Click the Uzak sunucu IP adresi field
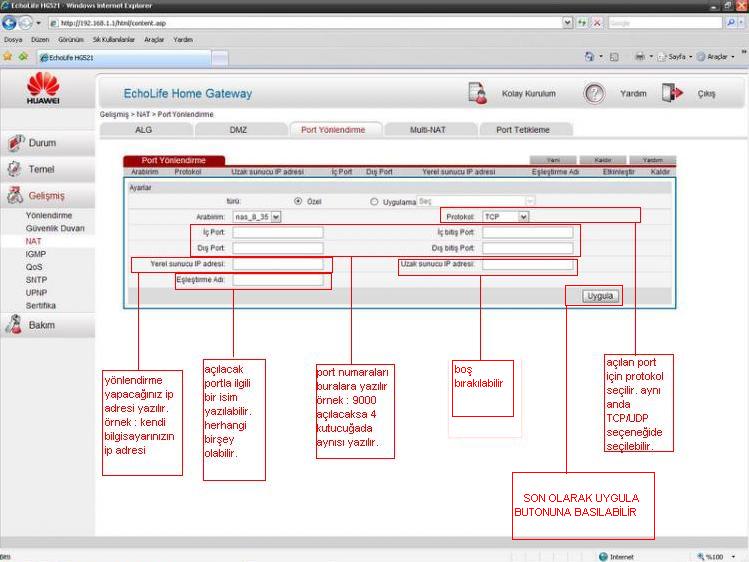This screenshot has height=562, width=749. (x=527, y=264)
